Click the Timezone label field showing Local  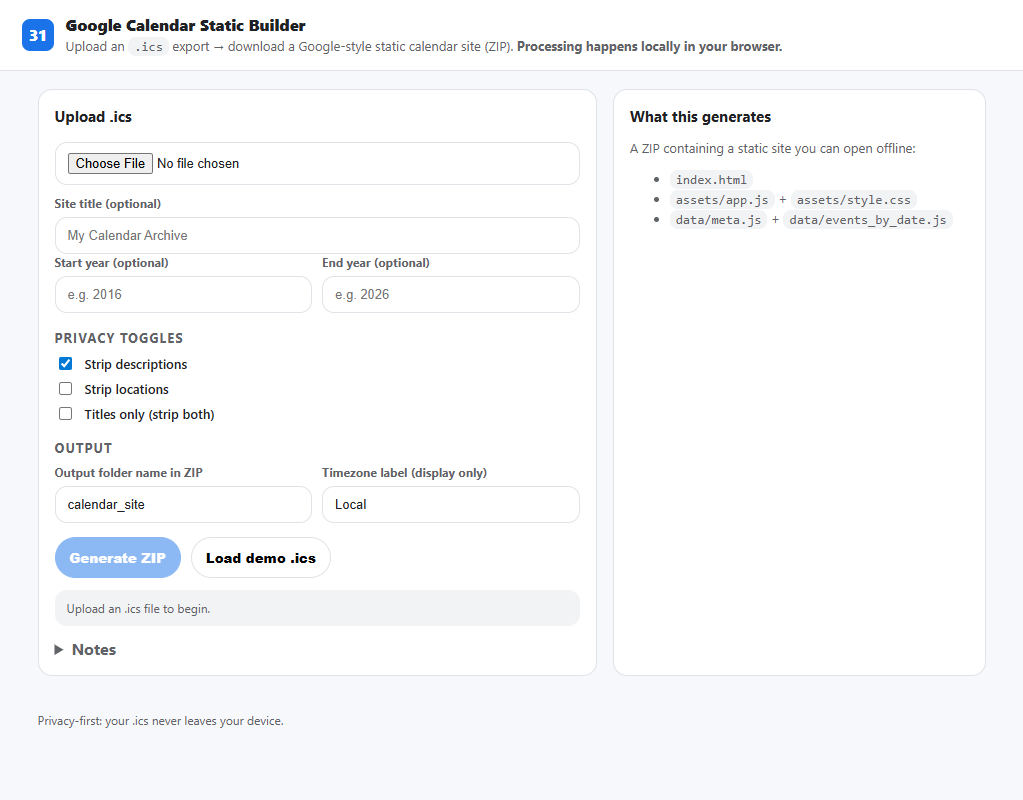coord(450,504)
